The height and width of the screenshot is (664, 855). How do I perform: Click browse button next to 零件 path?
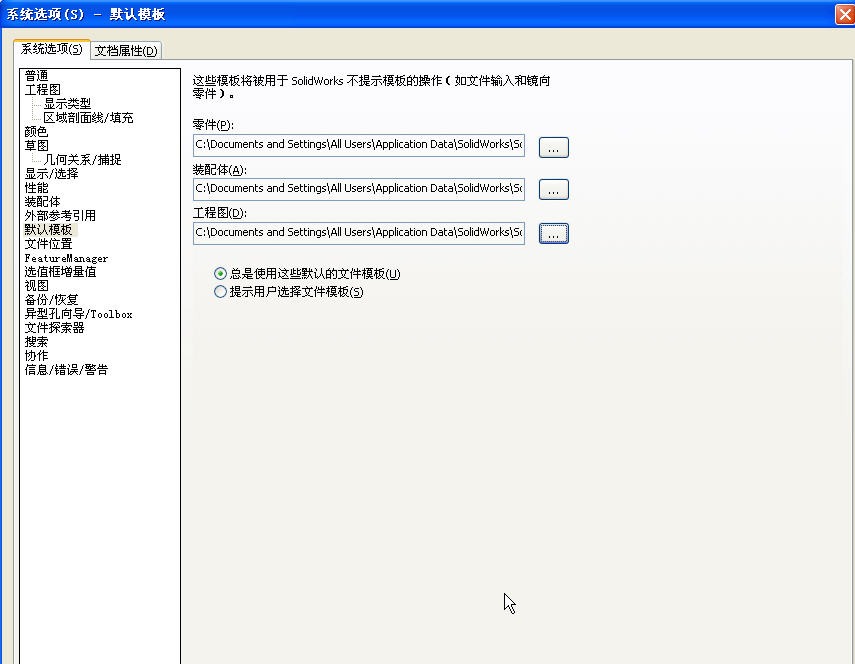tap(553, 147)
